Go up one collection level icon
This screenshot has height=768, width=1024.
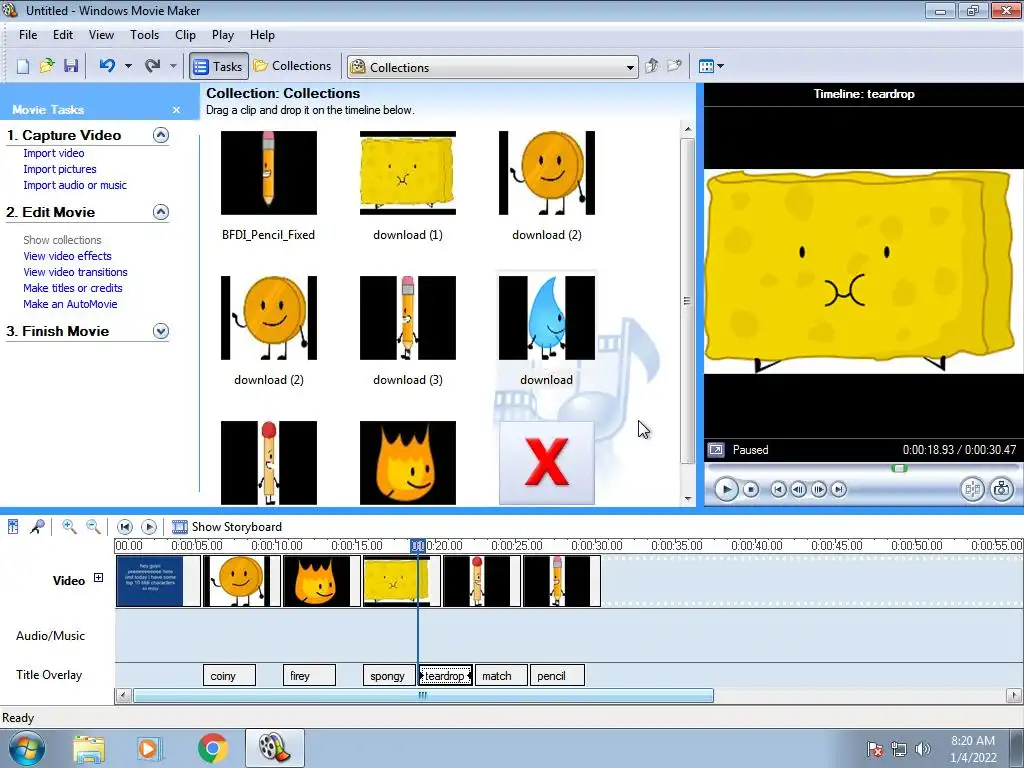[651, 66]
